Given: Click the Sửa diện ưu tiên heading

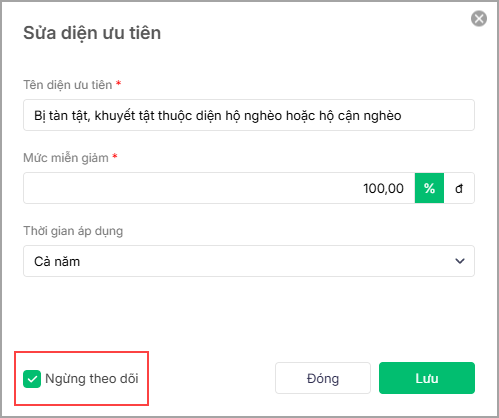Looking at the screenshot, I should point(92,33).
